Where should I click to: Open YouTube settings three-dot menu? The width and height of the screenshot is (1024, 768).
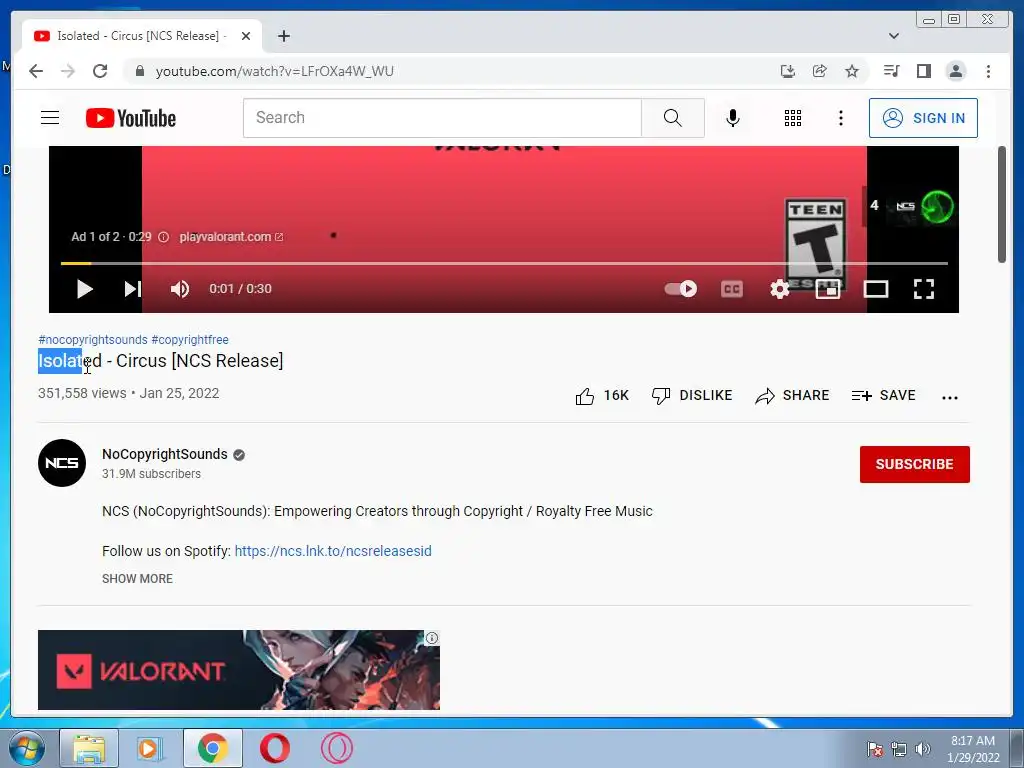(840, 118)
